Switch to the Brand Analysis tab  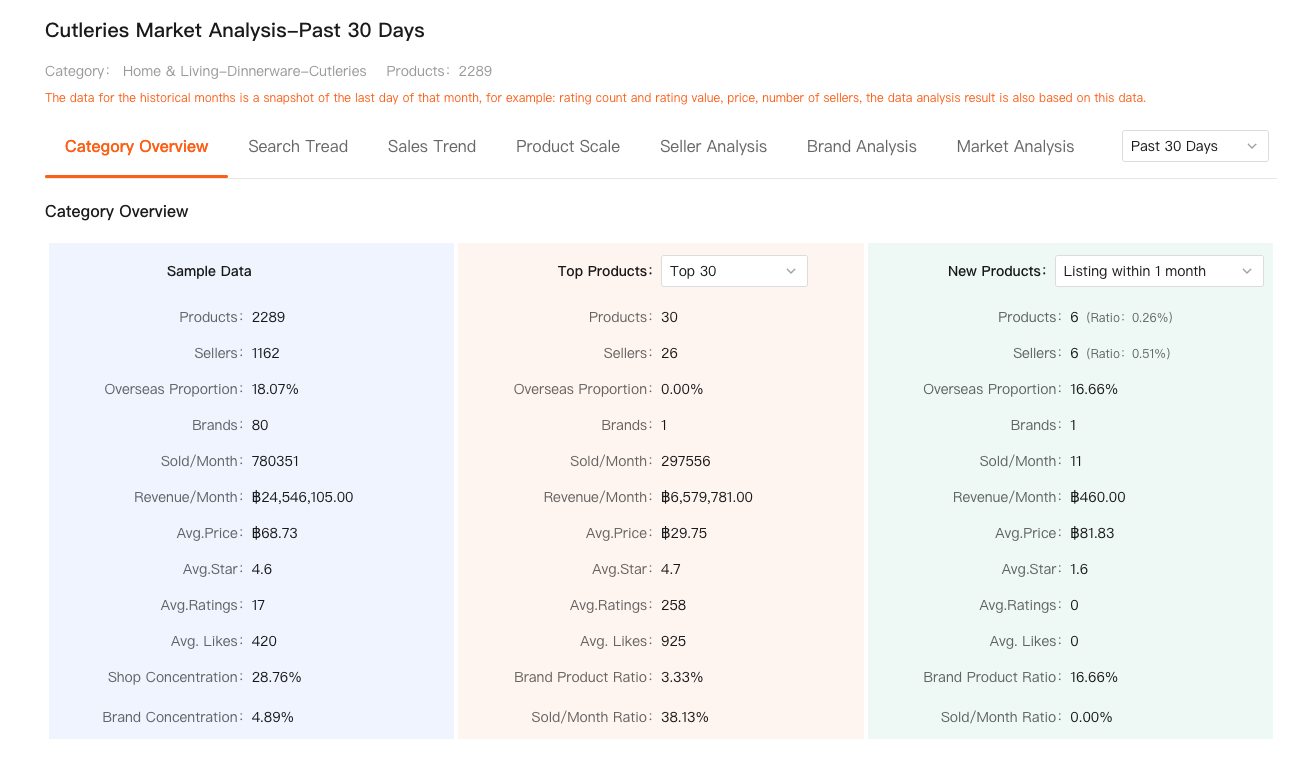[861, 147]
